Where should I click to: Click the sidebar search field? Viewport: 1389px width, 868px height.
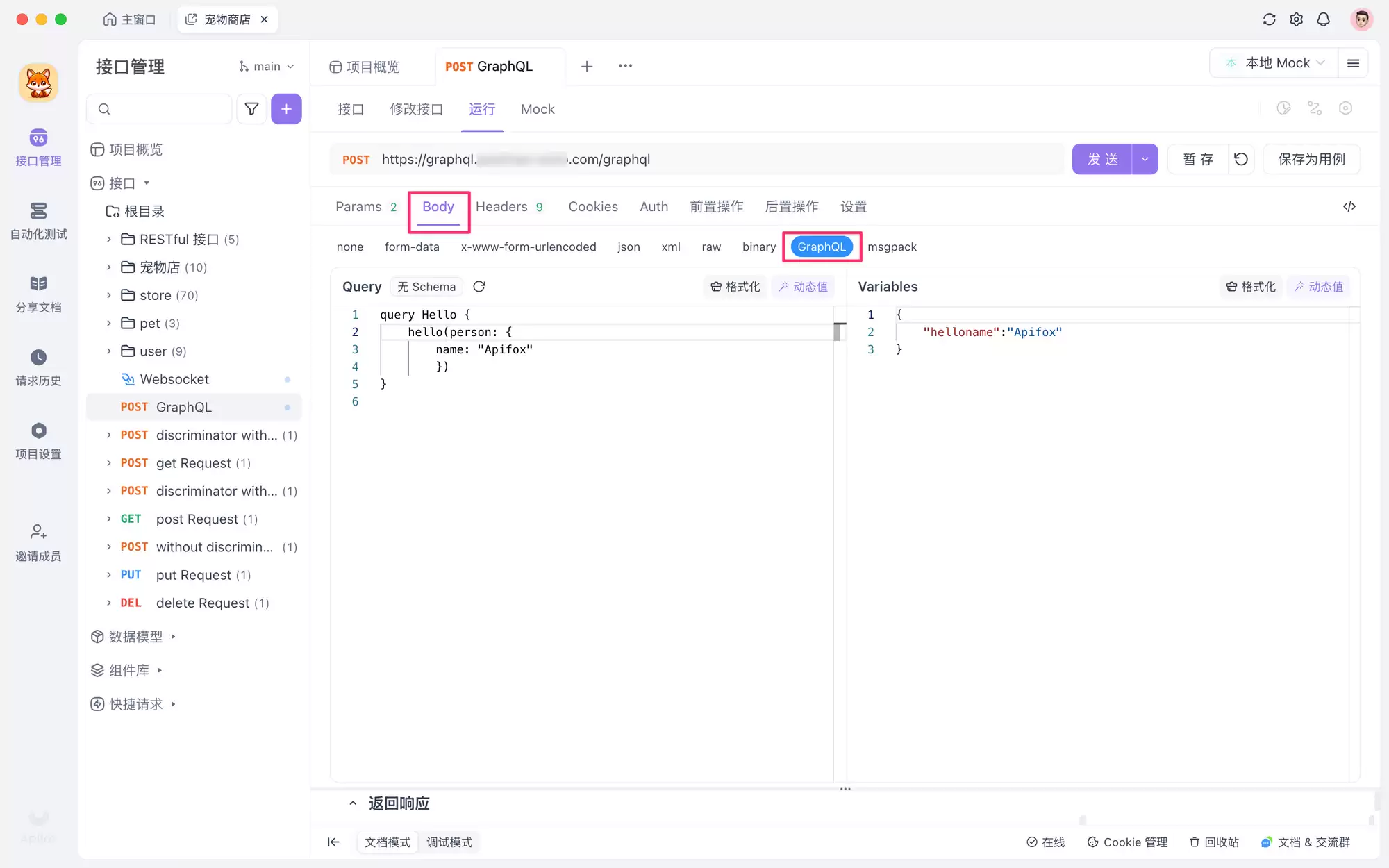(x=159, y=109)
